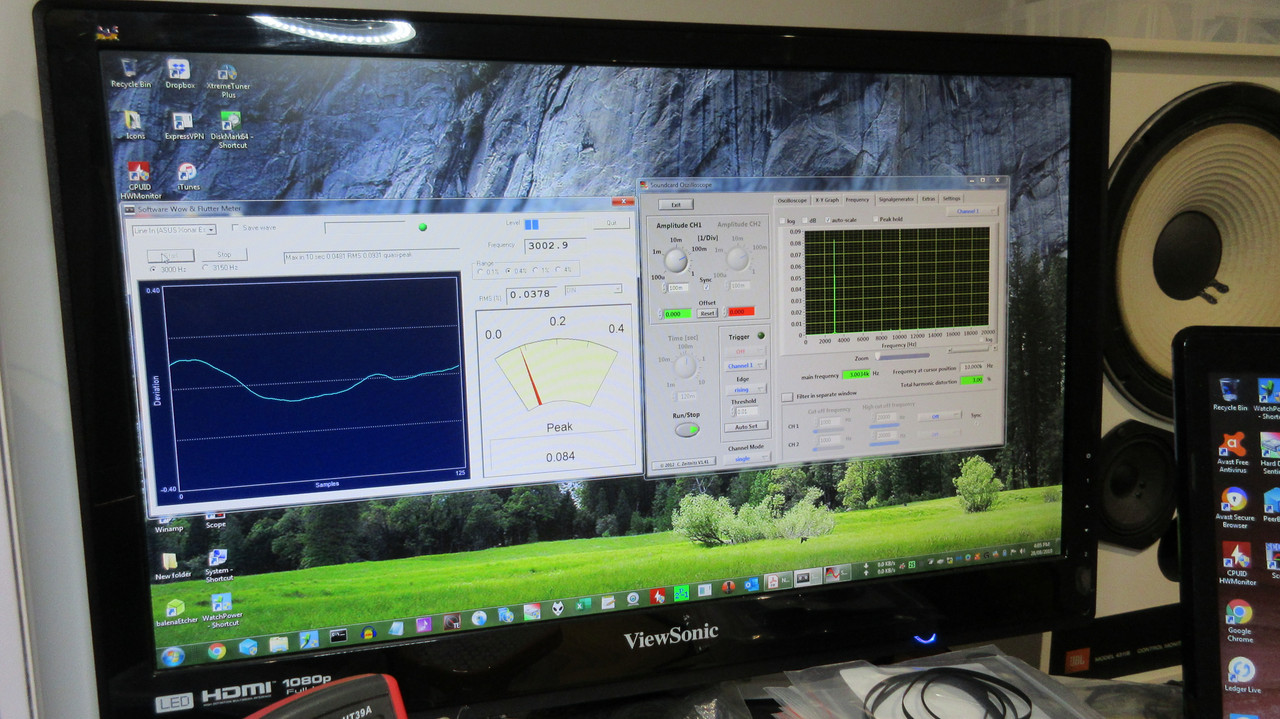Screen dimensions: 1280x719
Task: Enable the Save wave checkbox
Action: 235,228
